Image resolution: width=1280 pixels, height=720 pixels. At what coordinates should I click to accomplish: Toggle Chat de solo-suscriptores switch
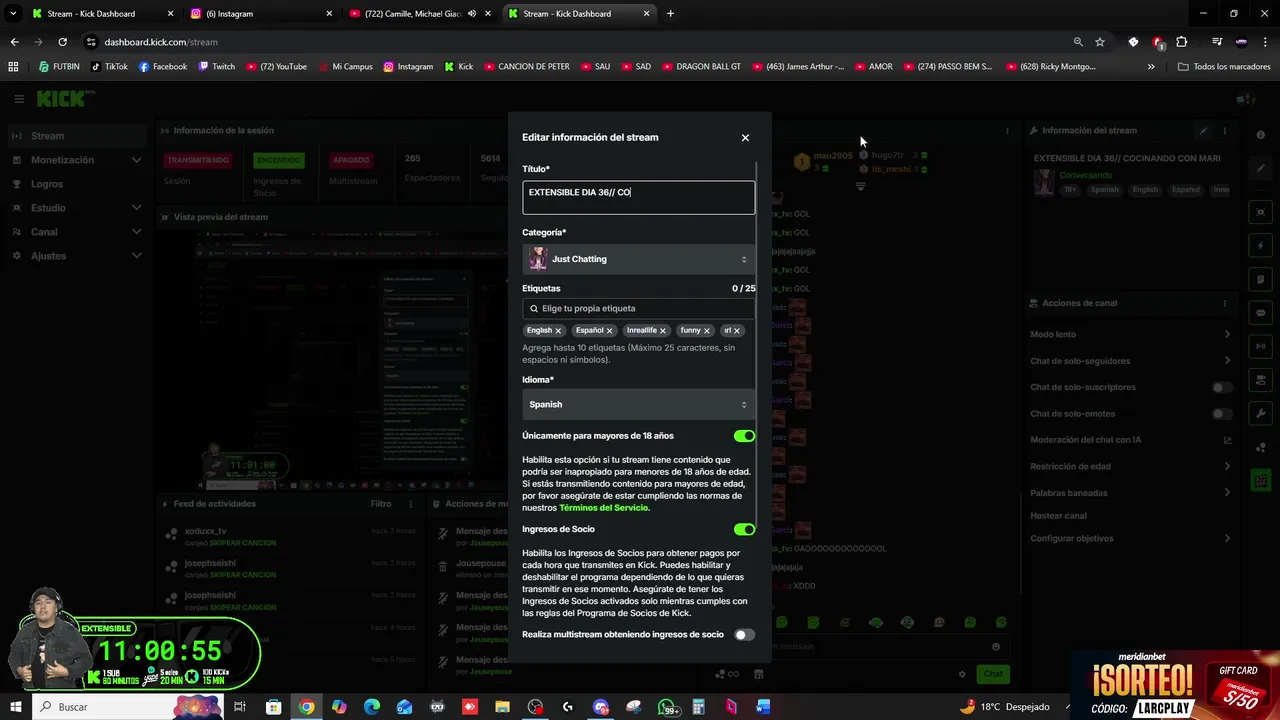tap(1222, 387)
